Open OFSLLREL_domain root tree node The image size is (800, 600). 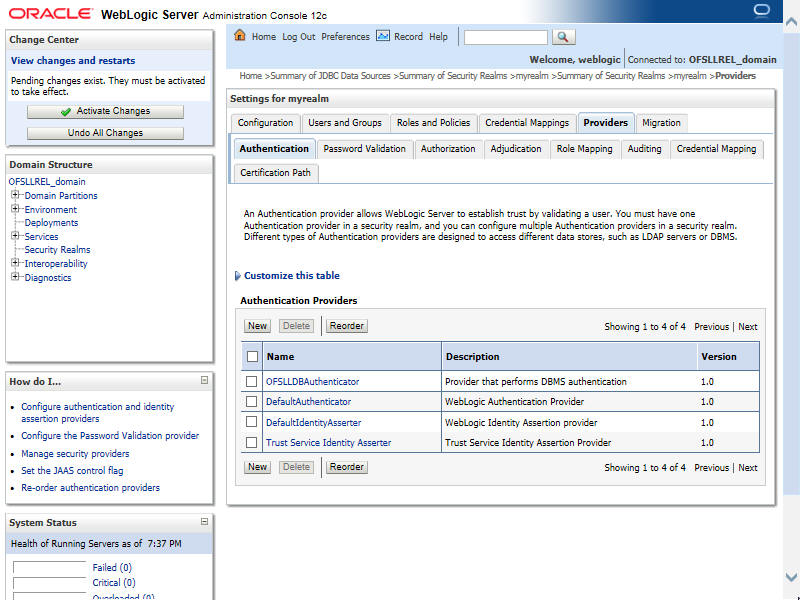(47, 182)
